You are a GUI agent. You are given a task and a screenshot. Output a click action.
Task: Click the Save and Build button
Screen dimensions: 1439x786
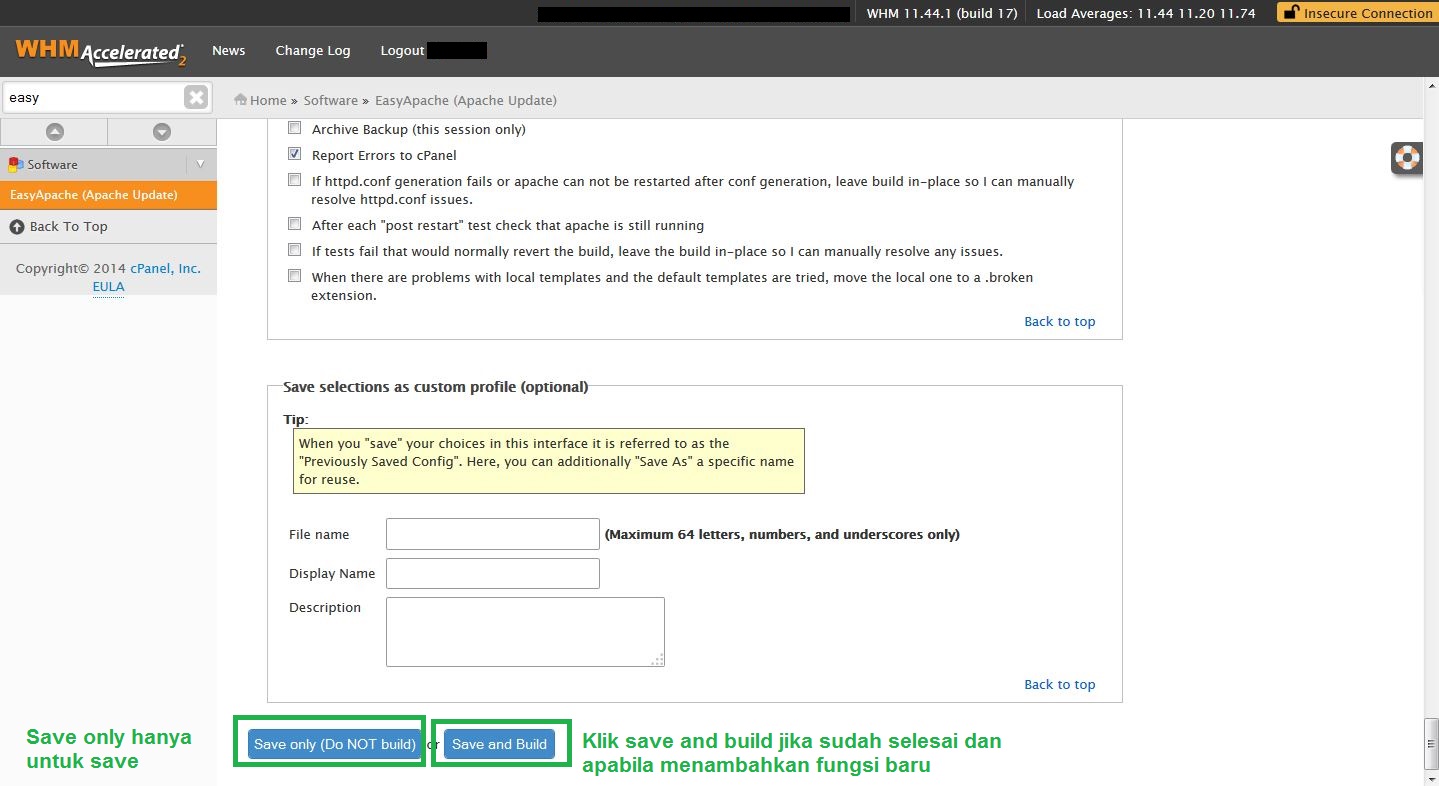(499, 744)
